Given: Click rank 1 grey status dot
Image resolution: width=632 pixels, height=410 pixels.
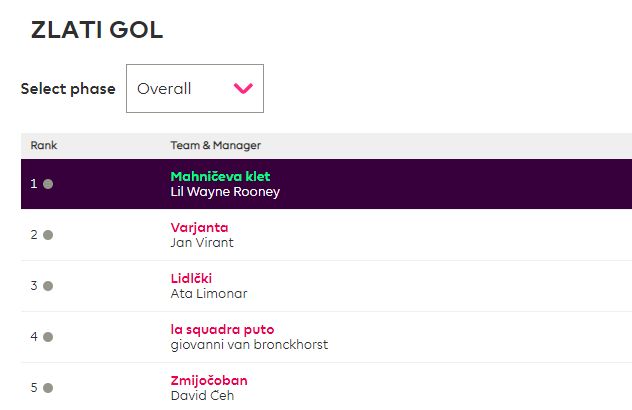Looking at the screenshot, I should (x=48, y=184).
